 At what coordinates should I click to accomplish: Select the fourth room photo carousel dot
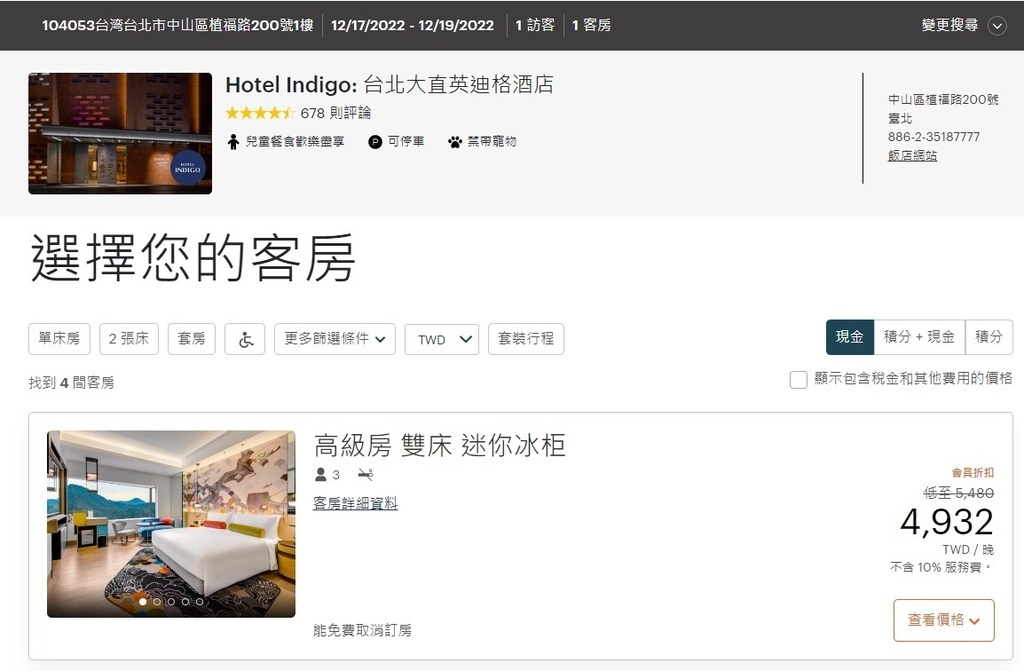[185, 602]
